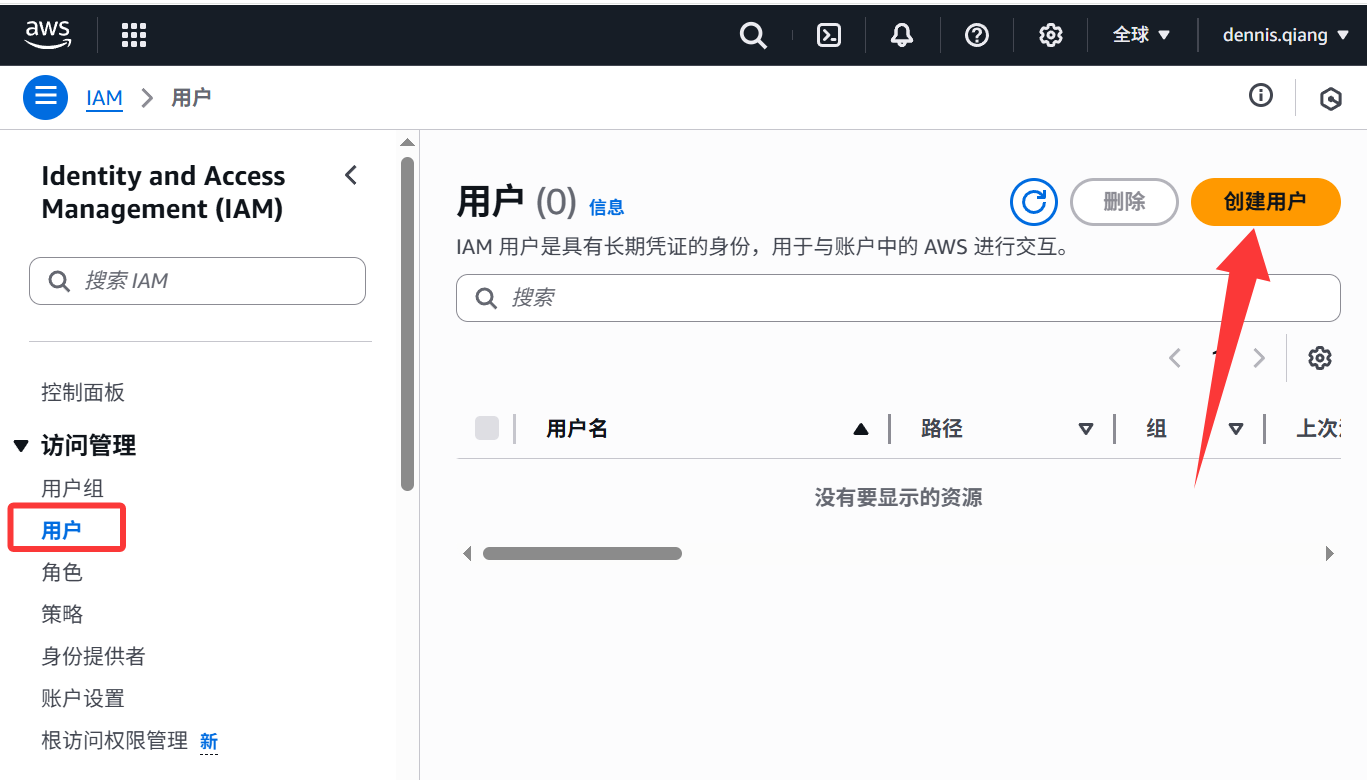
Task: Launch CloudShell terminal icon
Action: 829,35
